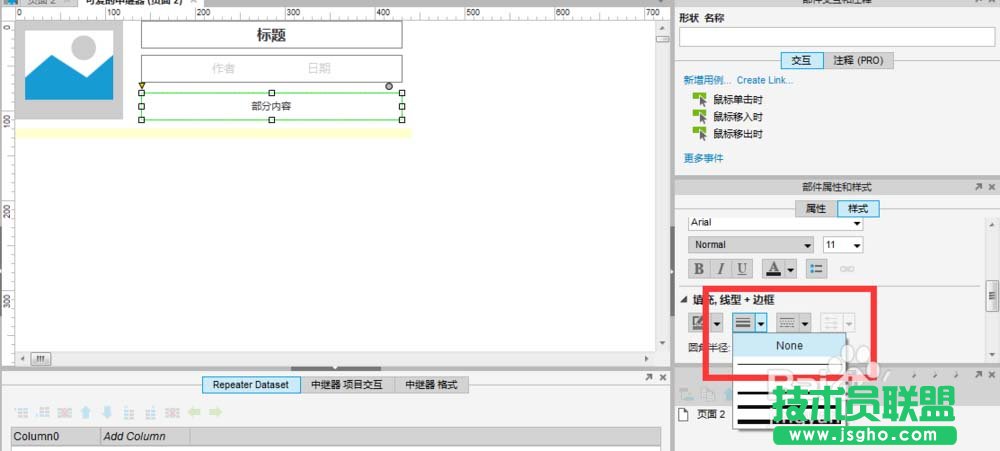Click the 鼠标单击时 event icon
Image resolution: width=1000 pixels, height=451 pixels.
(700, 100)
